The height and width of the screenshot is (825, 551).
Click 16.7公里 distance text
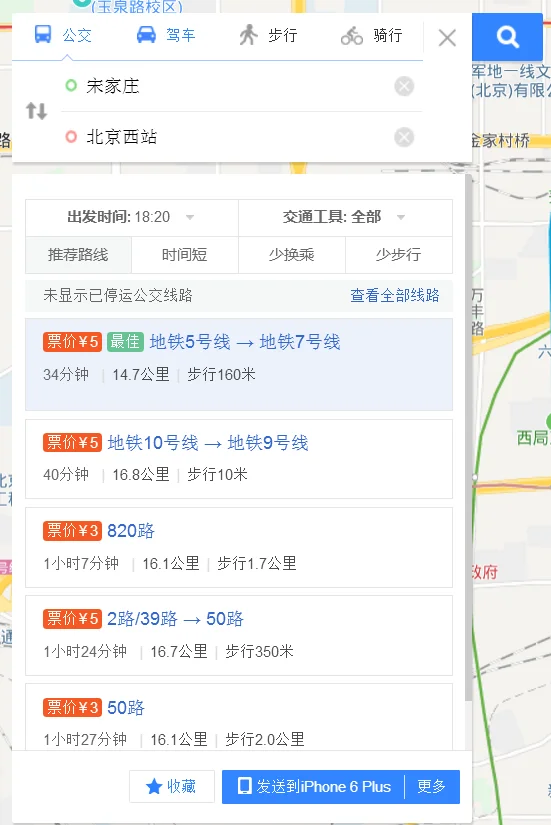click(x=179, y=651)
